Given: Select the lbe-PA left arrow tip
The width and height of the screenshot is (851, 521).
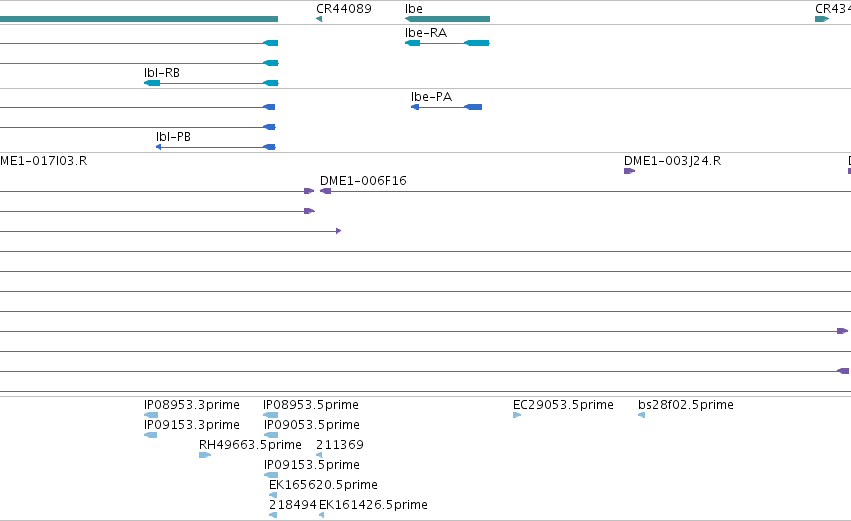Looking at the screenshot, I should click(415, 107).
